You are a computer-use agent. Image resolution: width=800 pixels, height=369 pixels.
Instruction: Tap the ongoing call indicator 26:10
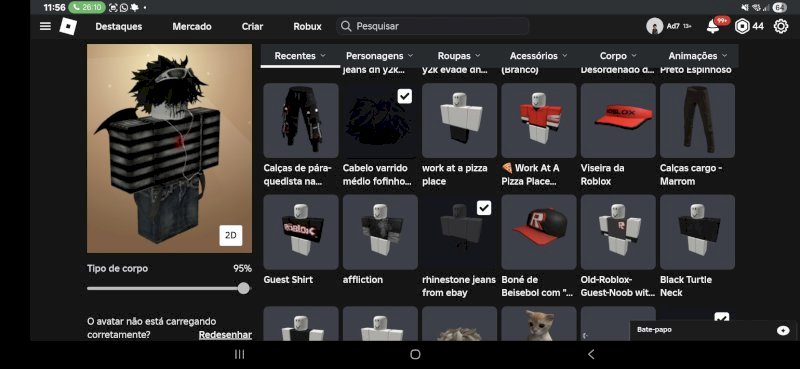click(86, 8)
